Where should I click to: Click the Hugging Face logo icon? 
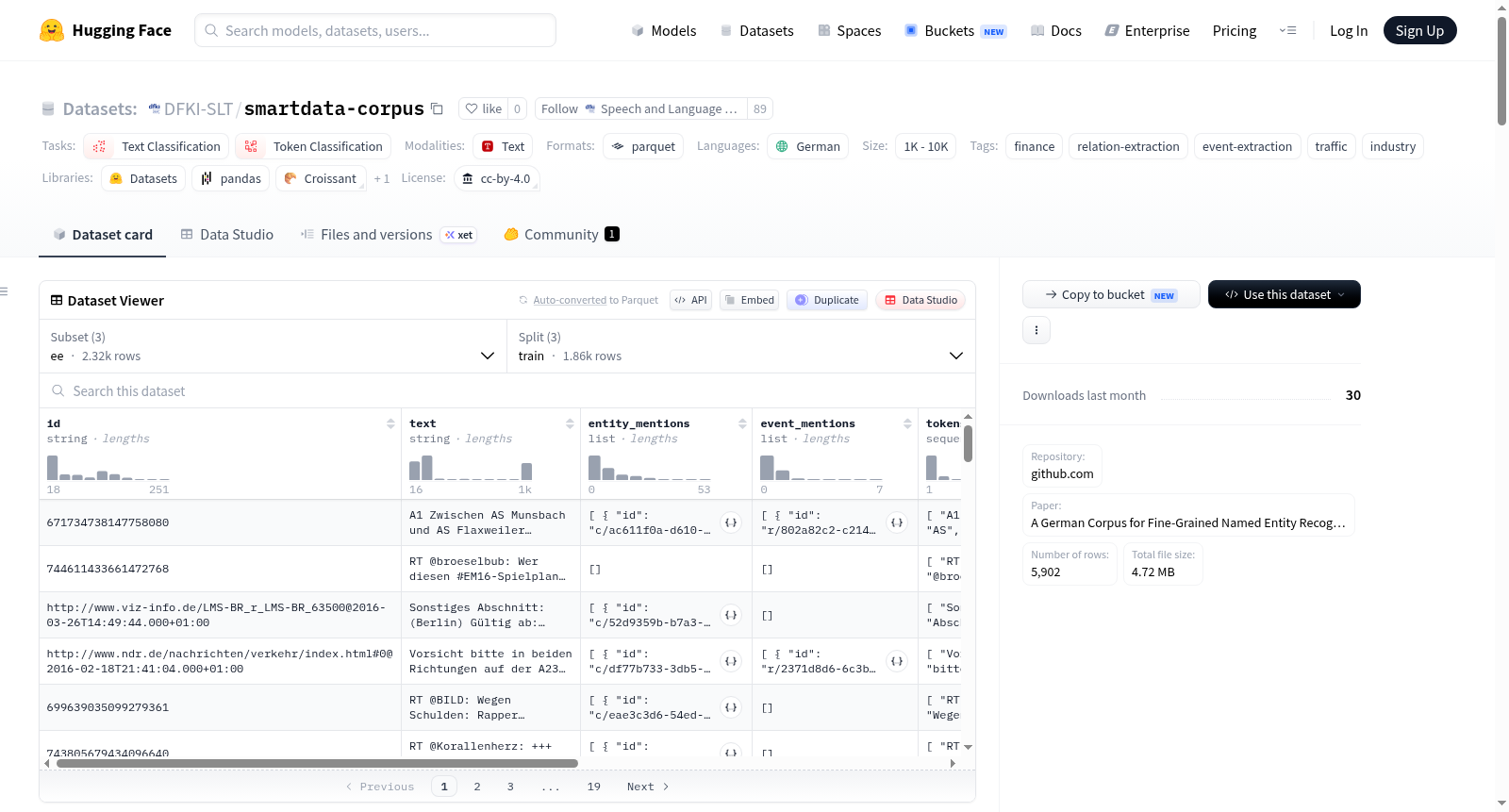point(52,30)
